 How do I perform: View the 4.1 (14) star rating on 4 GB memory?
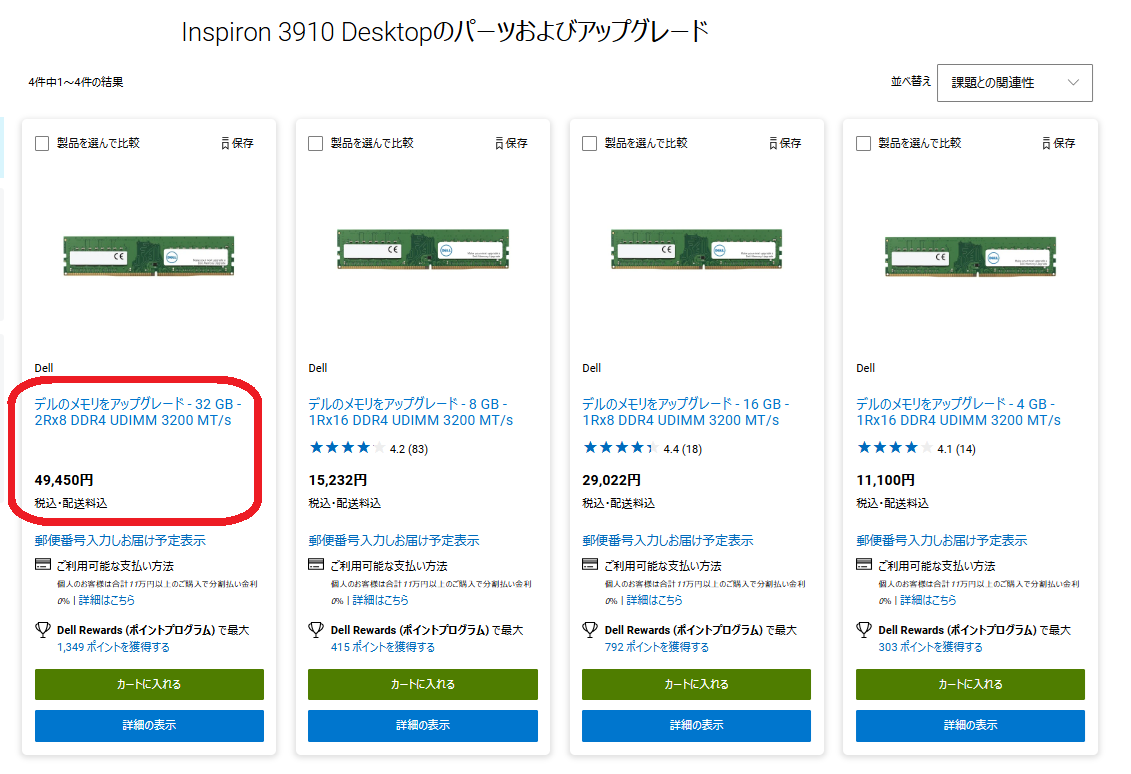(x=916, y=448)
